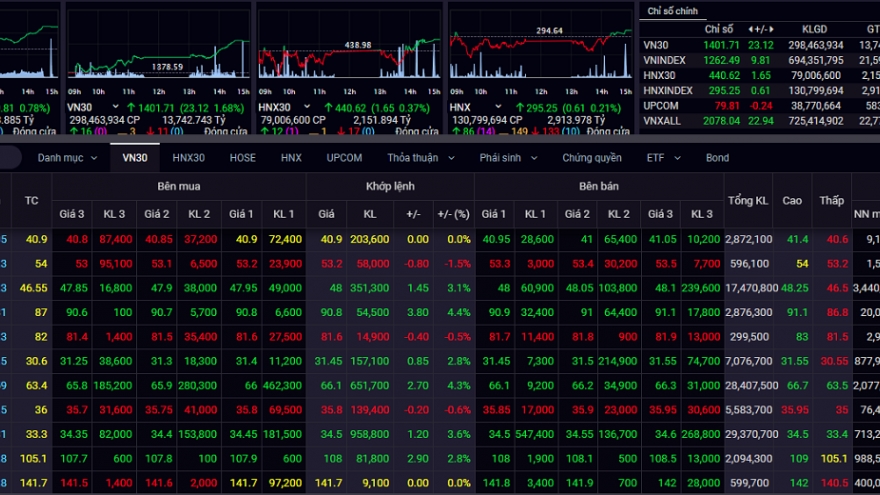The image size is (880, 495).
Task: Open the HNX30 chart index selector chevron
Action: pyautogui.click(x=307, y=107)
